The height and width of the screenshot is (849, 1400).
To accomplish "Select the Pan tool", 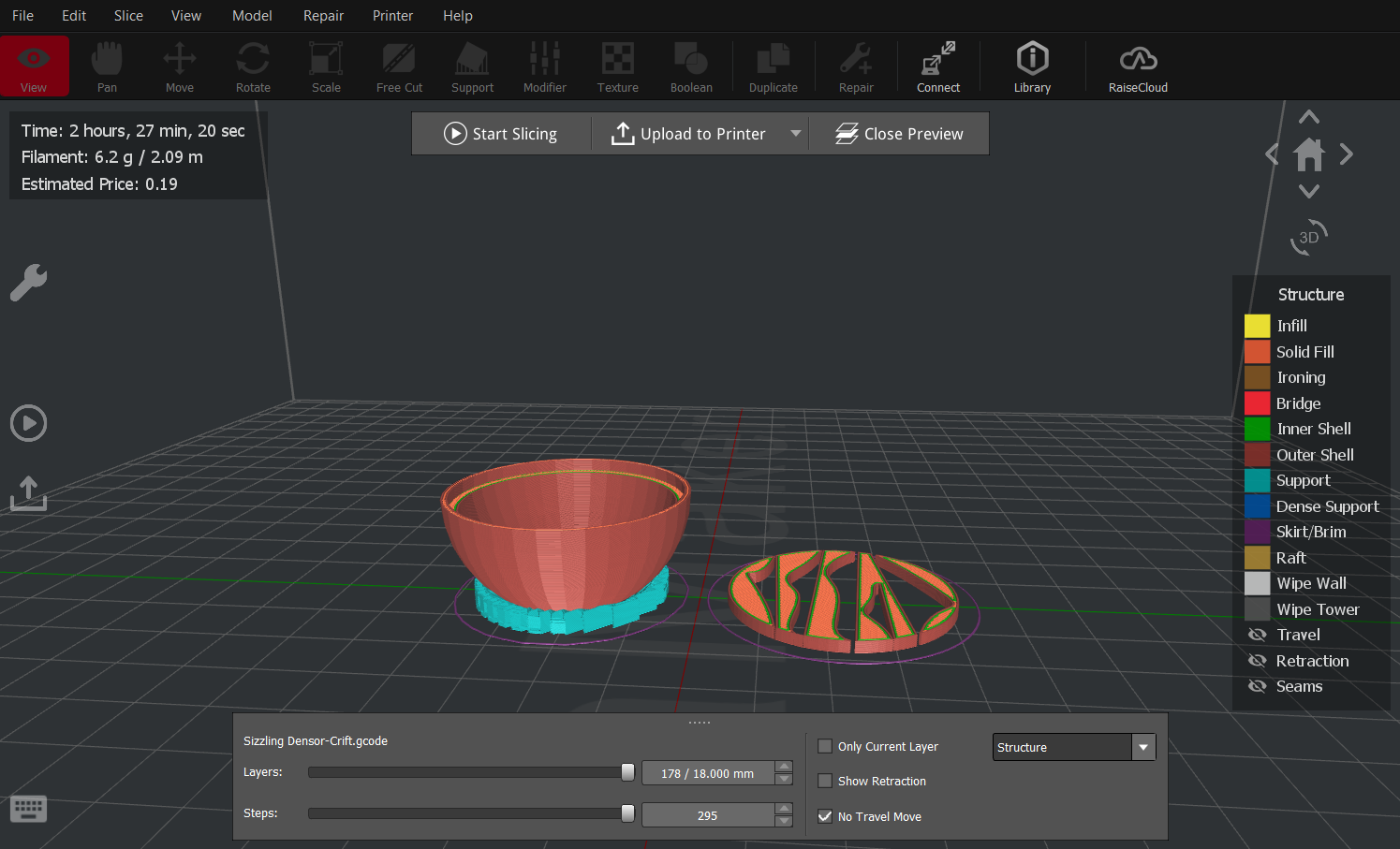I will coord(107,66).
